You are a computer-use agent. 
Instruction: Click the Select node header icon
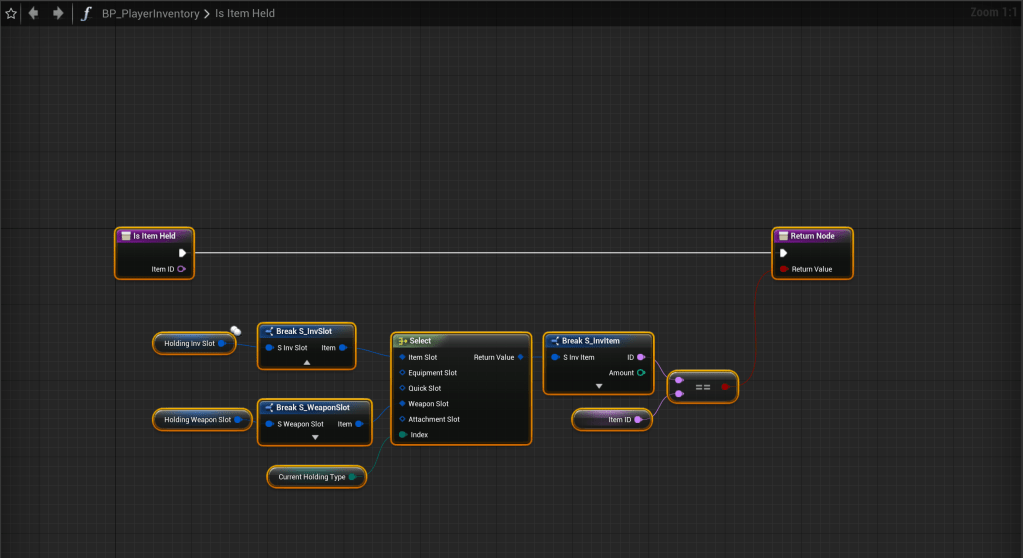coord(401,341)
